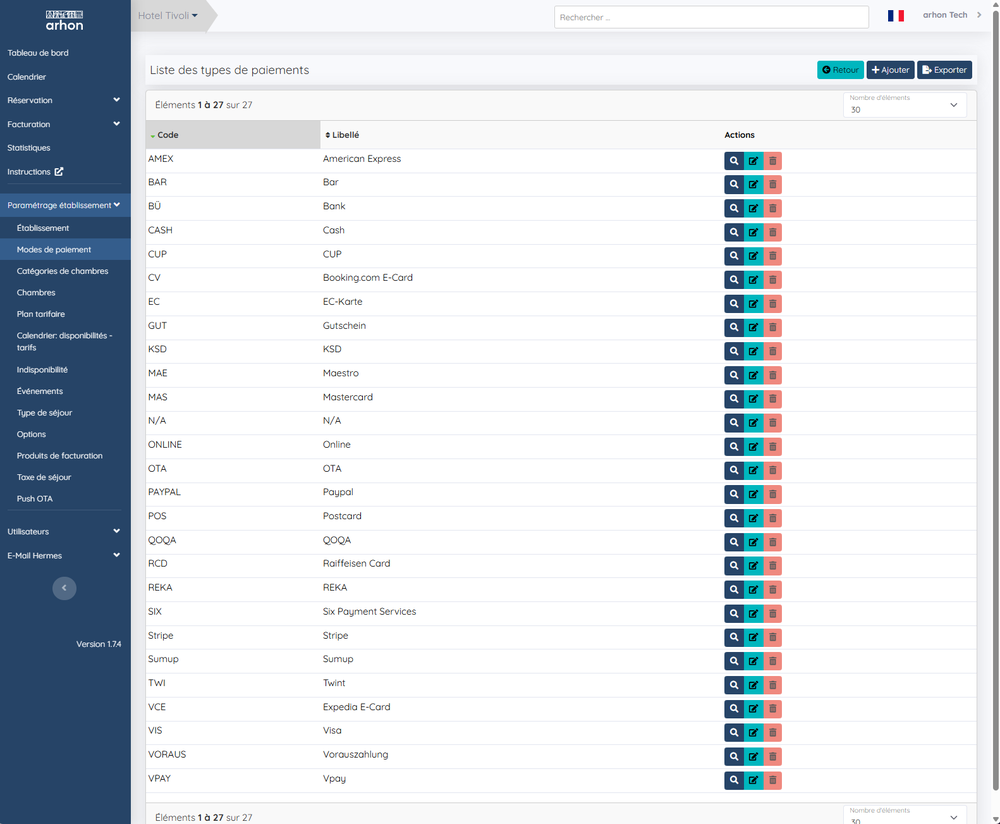This screenshot has height=824, width=1000.
Task: Collapse the Paramétrage établissement section
Action: (64, 205)
